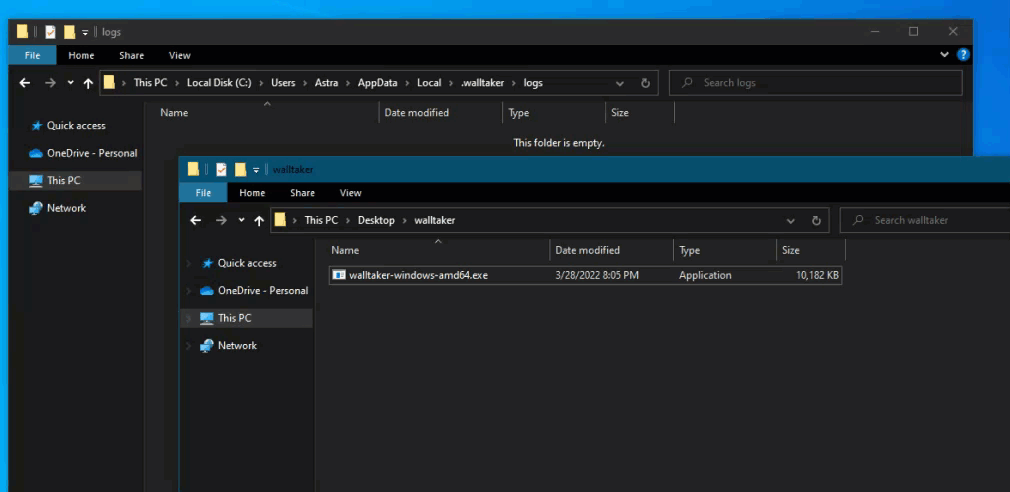Select Network label in the walltaker window sidebar

(x=237, y=346)
